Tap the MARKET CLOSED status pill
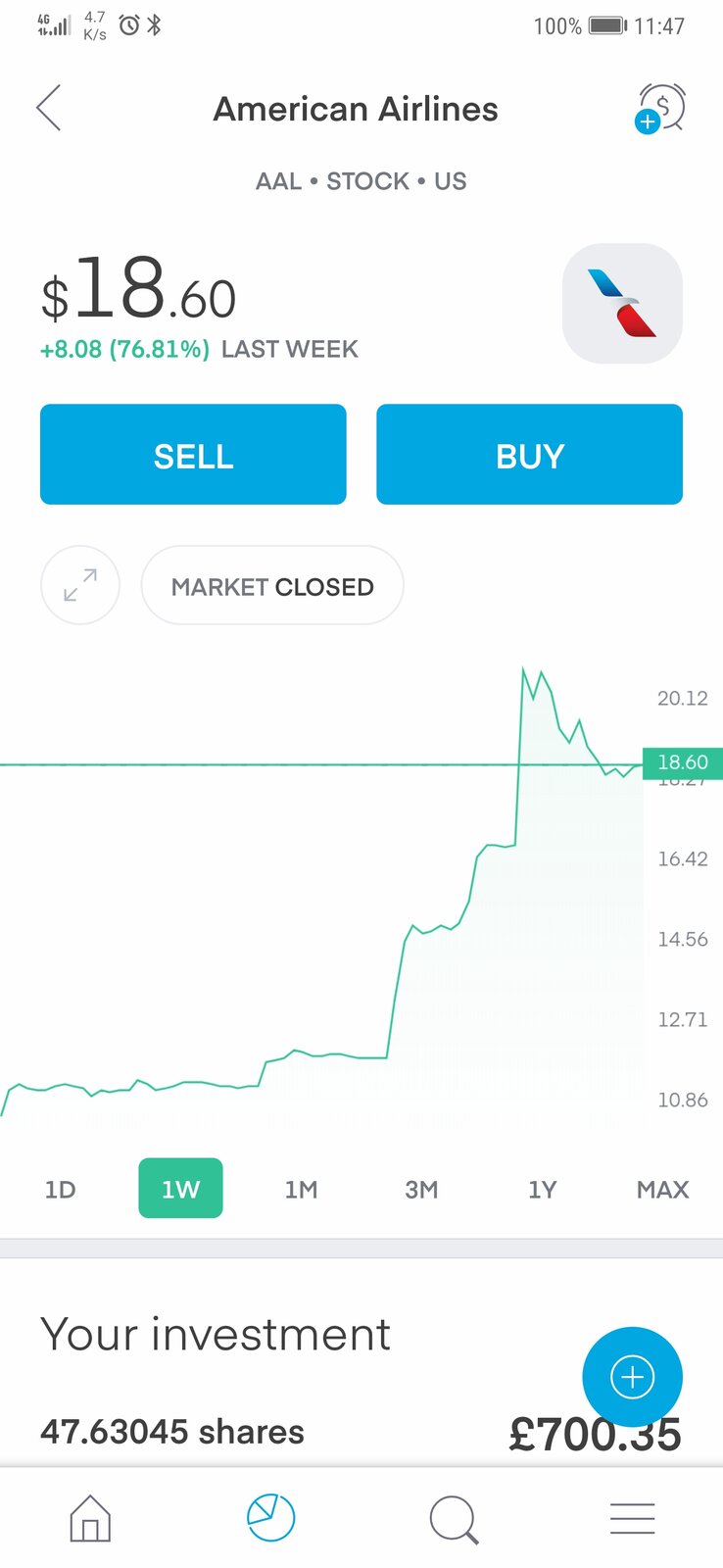The image size is (723, 1568). point(272,586)
